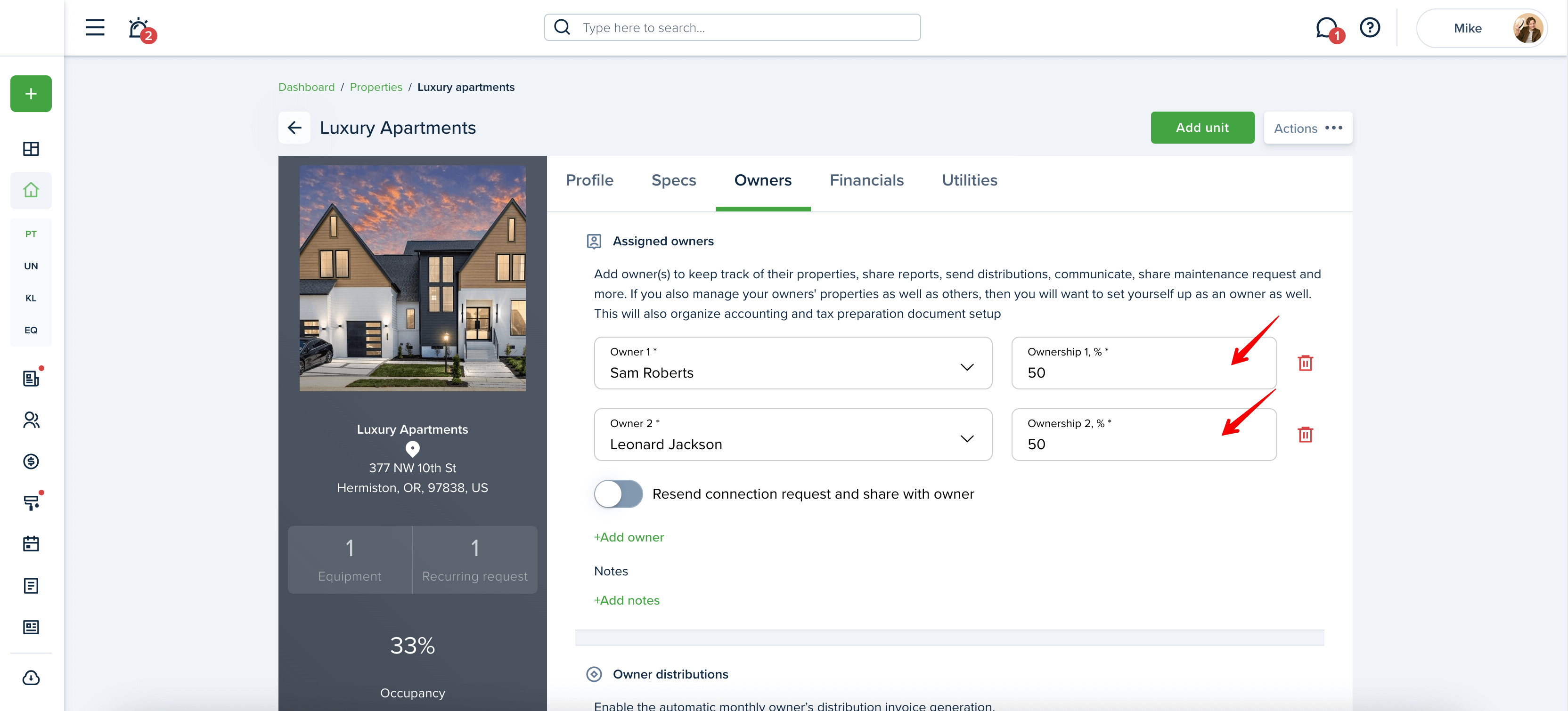Viewport: 1568px width, 711px height.
Task: Open the reports news icon
Action: (x=31, y=627)
